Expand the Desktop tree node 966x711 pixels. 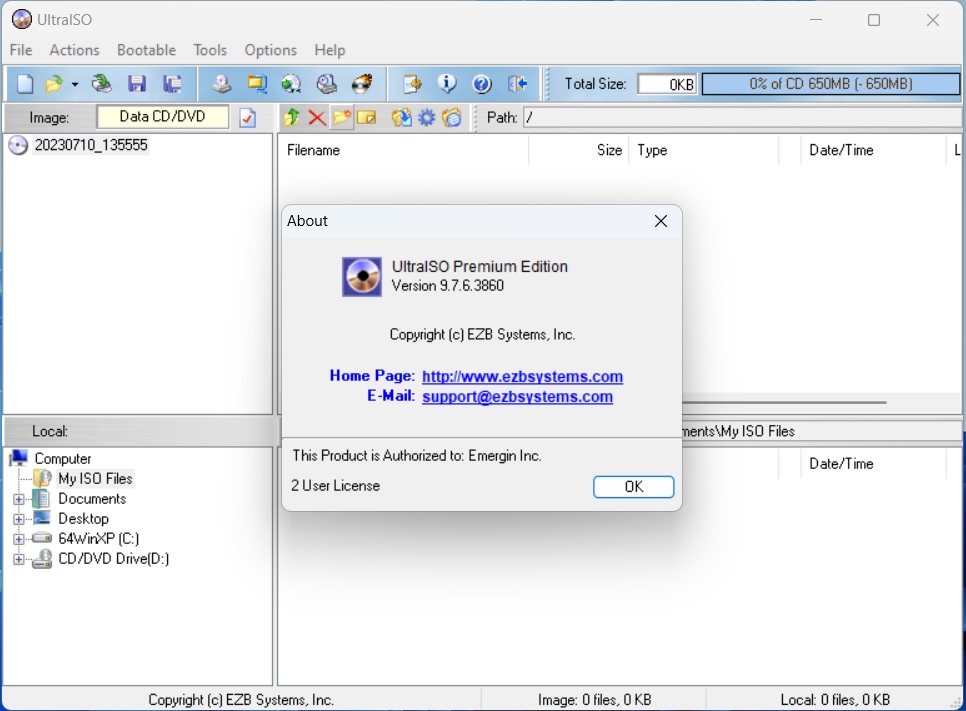(x=18, y=519)
